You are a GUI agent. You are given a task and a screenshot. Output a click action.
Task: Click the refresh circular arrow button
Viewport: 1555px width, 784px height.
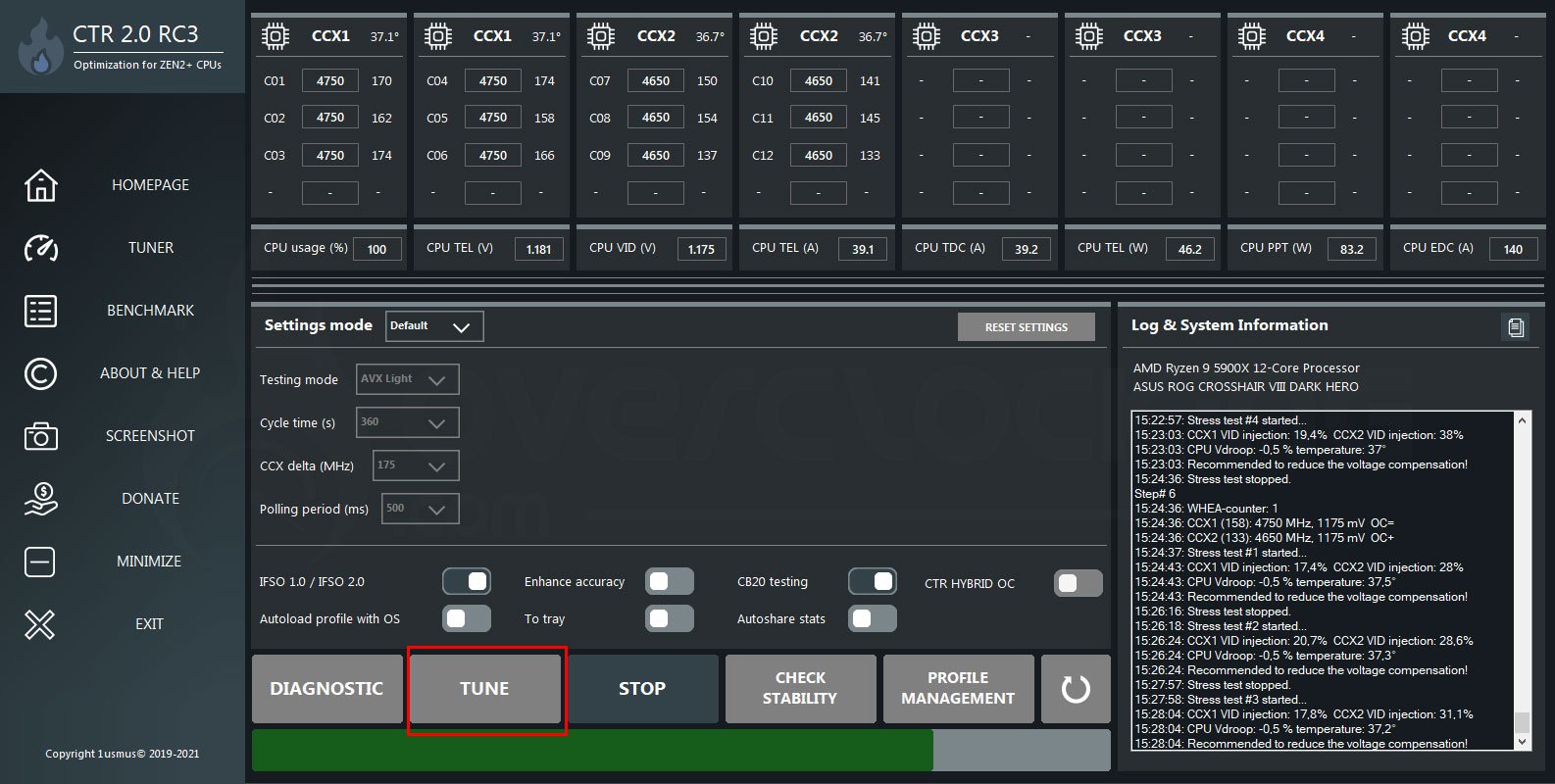[1076, 689]
